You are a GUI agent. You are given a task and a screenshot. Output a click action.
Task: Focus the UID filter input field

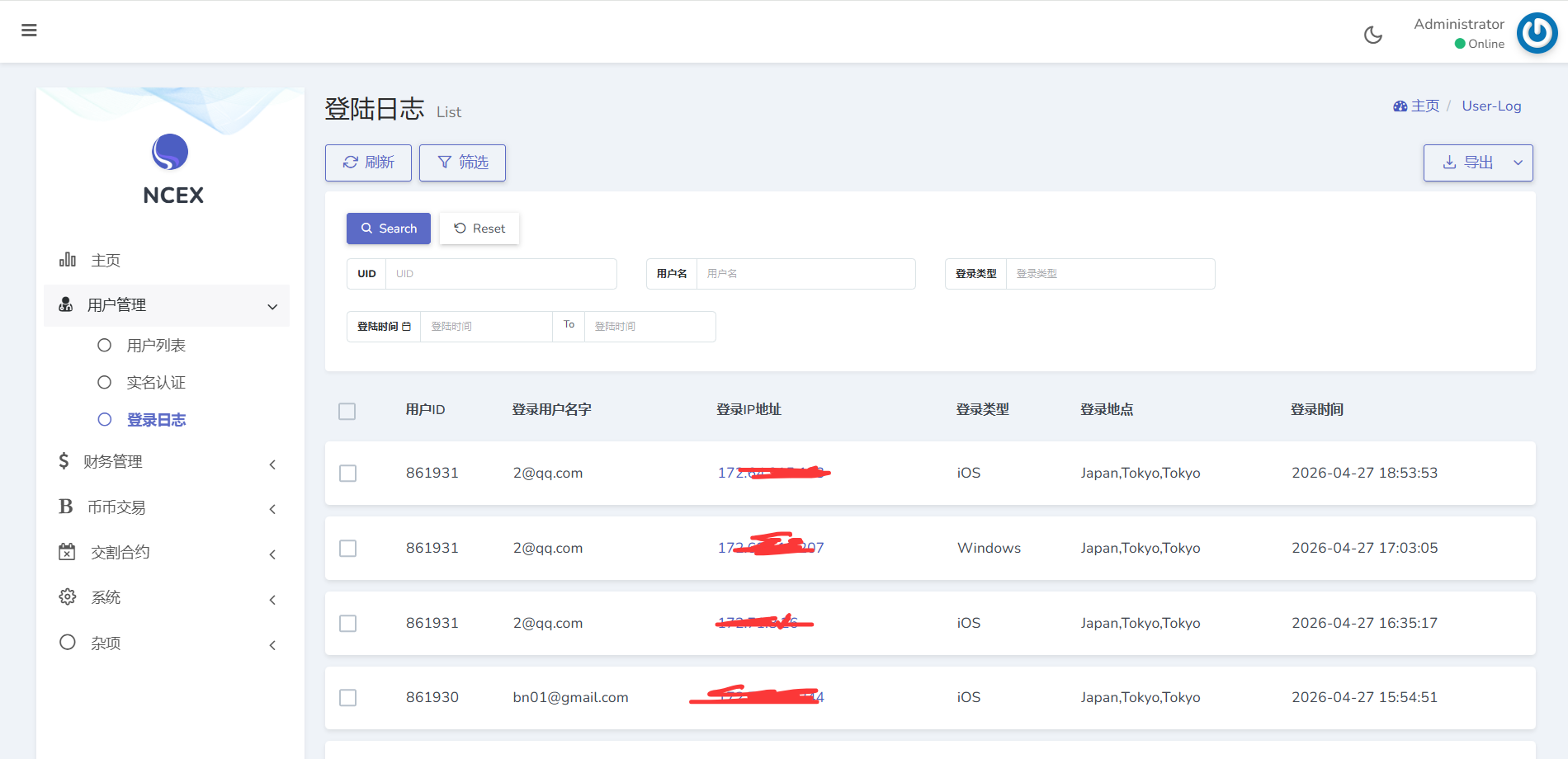[x=501, y=274]
